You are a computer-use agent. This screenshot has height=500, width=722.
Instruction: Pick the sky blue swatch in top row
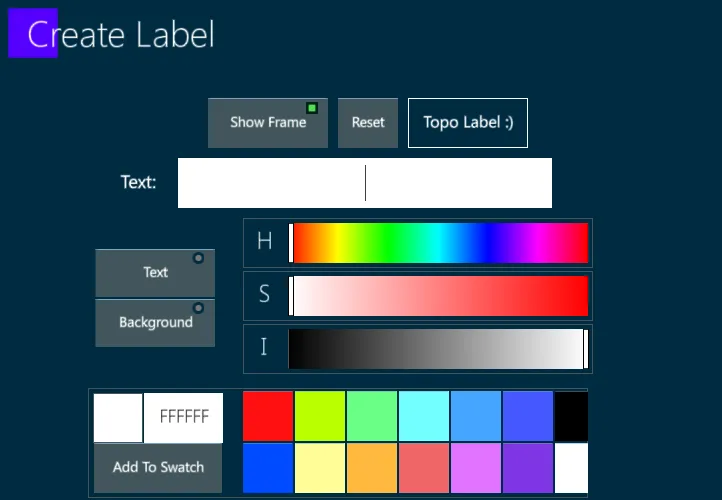pos(476,416)
